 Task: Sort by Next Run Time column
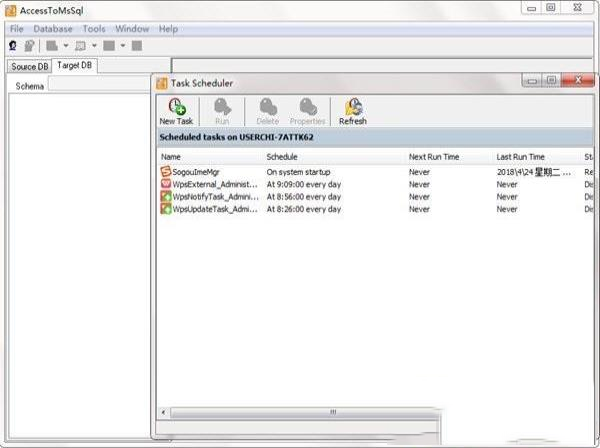(x=434, y=157)
